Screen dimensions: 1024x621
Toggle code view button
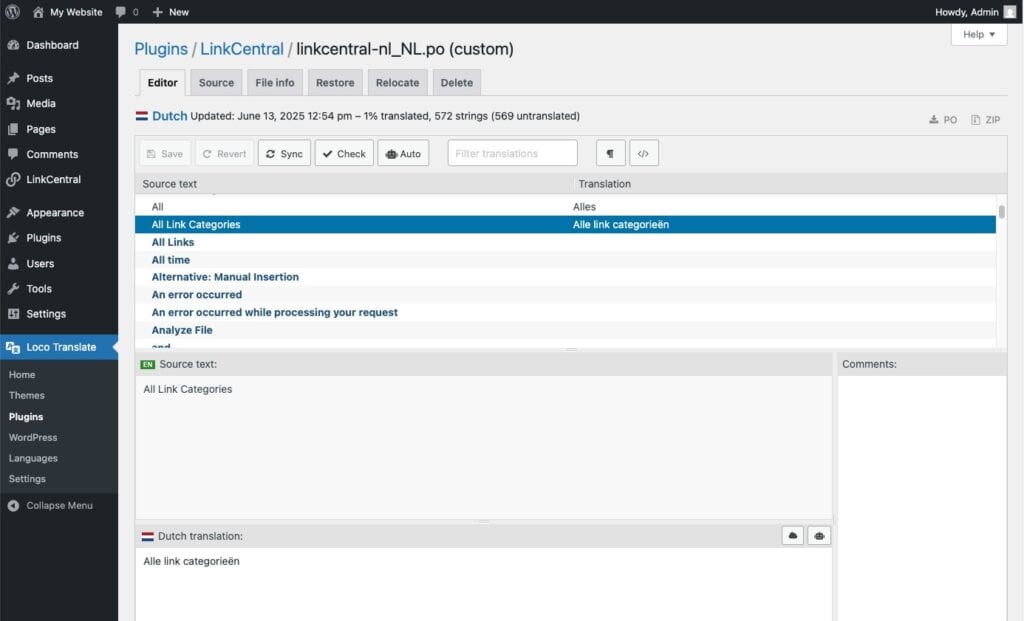click(x=644, y=153)
